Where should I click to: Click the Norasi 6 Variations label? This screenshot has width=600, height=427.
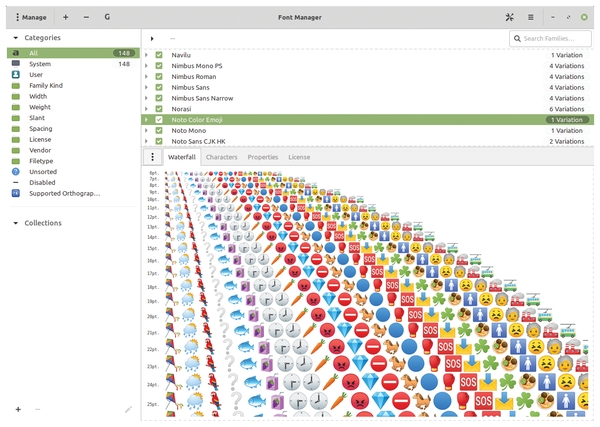pyautogui.click(x=566, y=109)
